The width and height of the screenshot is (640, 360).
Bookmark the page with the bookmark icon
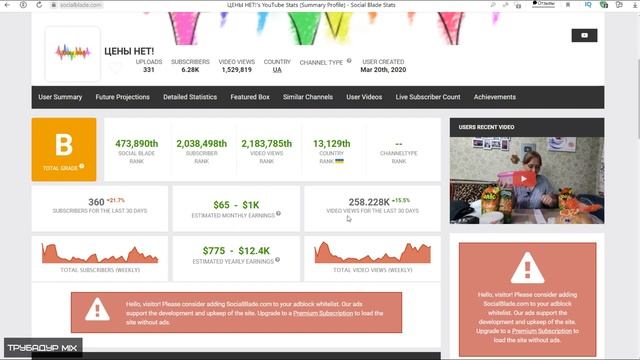(x=568, y=5)
